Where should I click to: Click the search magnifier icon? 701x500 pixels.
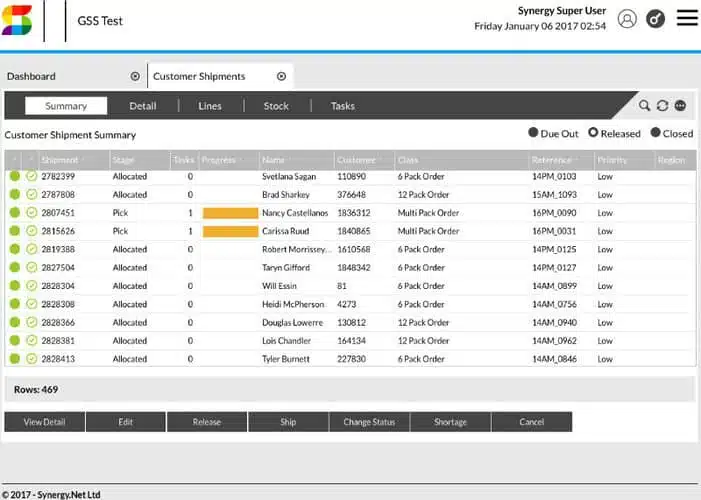(x=644, y=106)
